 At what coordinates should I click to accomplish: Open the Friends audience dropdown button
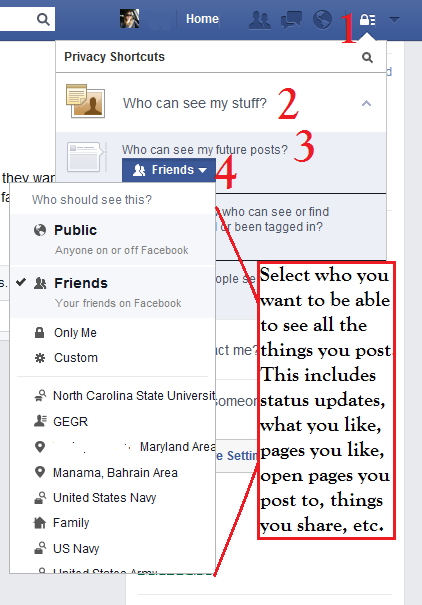(x=169, y=170)
